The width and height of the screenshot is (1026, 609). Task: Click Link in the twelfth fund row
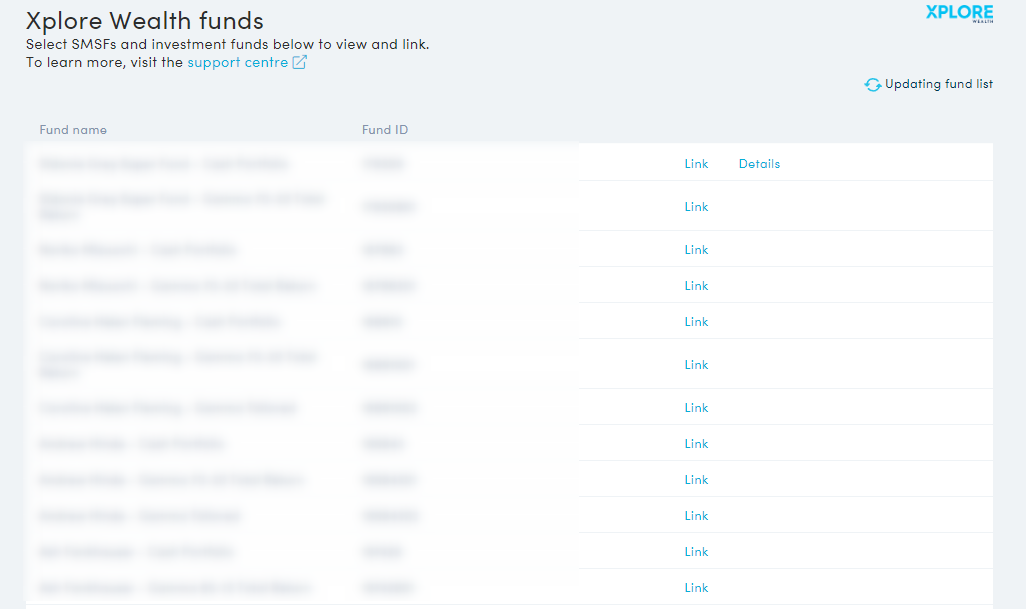click(696, 587)
